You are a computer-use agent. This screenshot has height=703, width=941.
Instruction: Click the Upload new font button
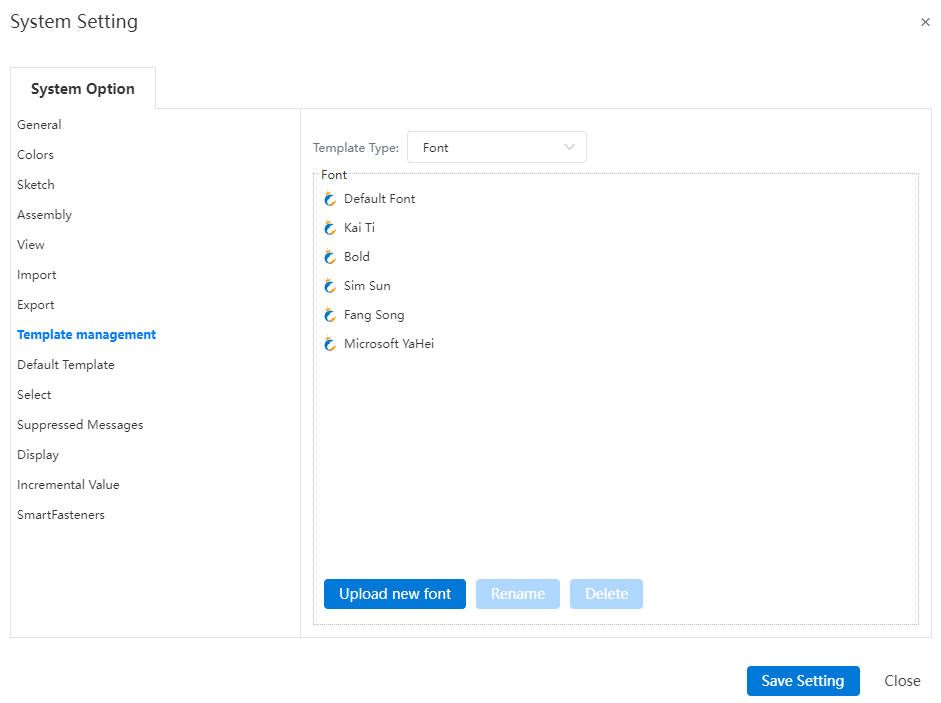coord(395,594)
